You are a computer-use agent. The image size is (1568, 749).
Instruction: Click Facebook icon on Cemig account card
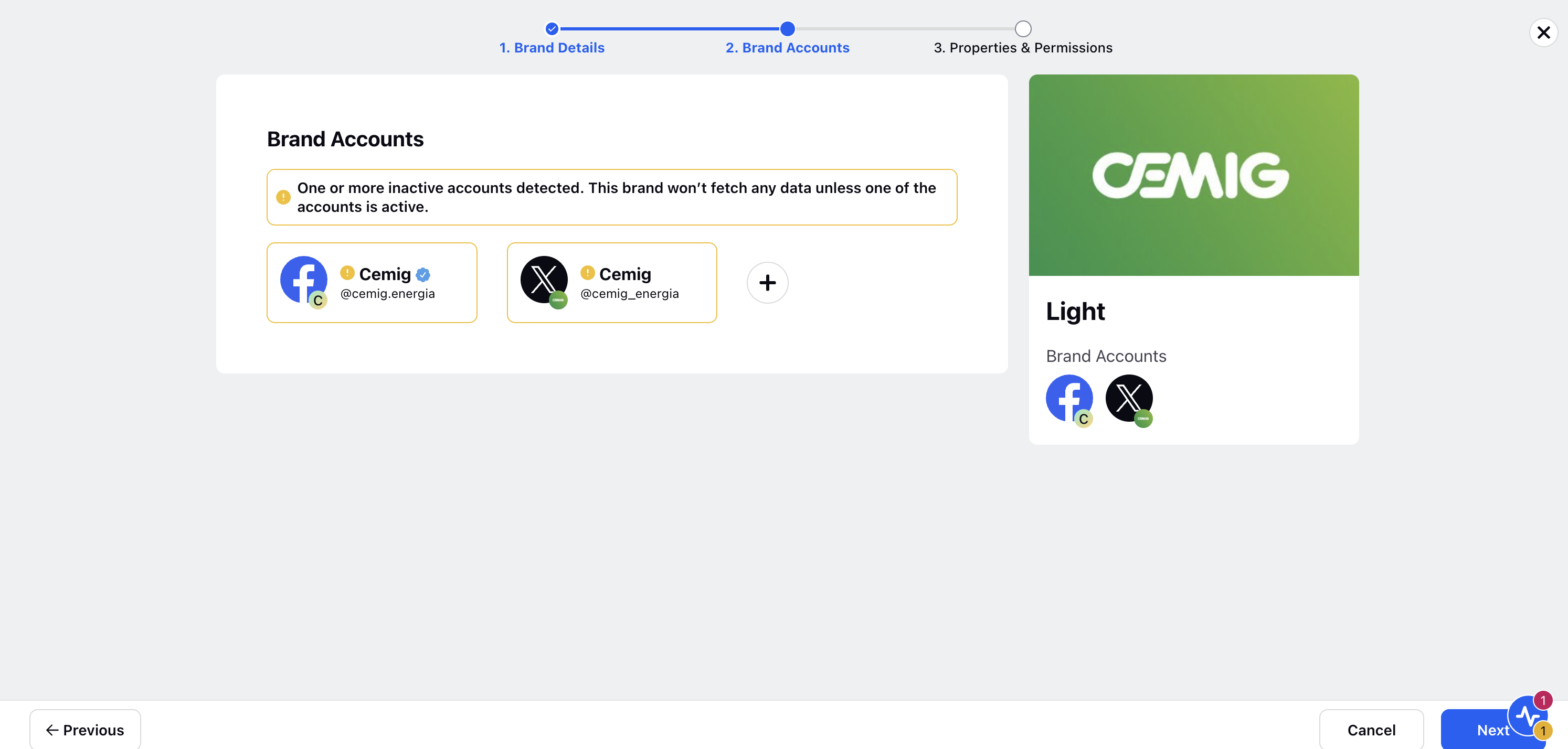click(x=303, y=281)
